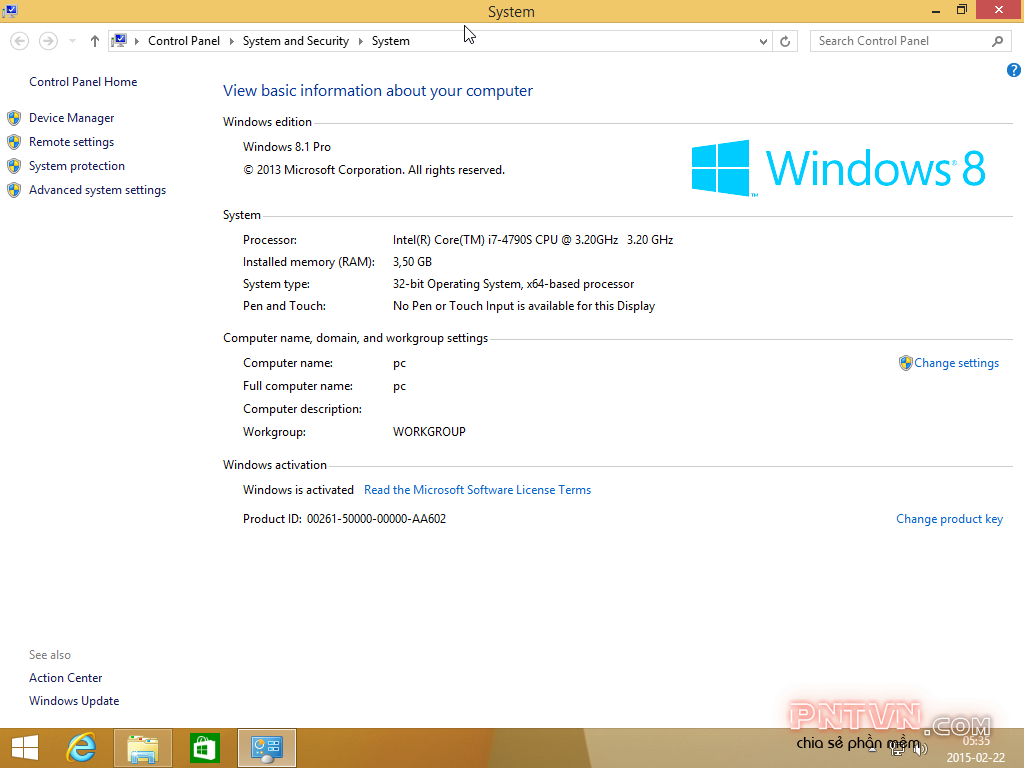The width and height of the screenshot is (1024, 768).
Task: Open Advanced system settings
Action: [x=97, y=190]
